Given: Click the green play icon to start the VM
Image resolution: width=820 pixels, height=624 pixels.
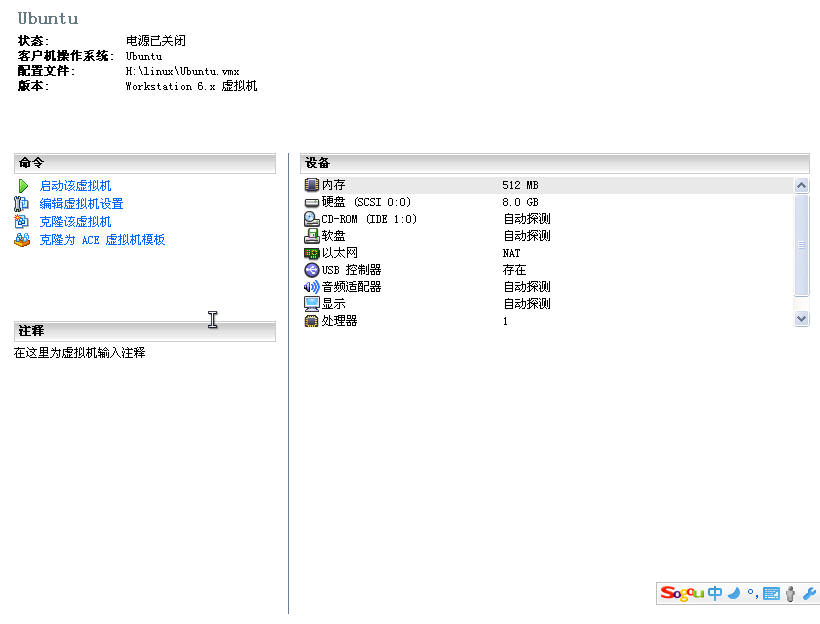Looking at the screenshot, I should click(x=22, y=186).
